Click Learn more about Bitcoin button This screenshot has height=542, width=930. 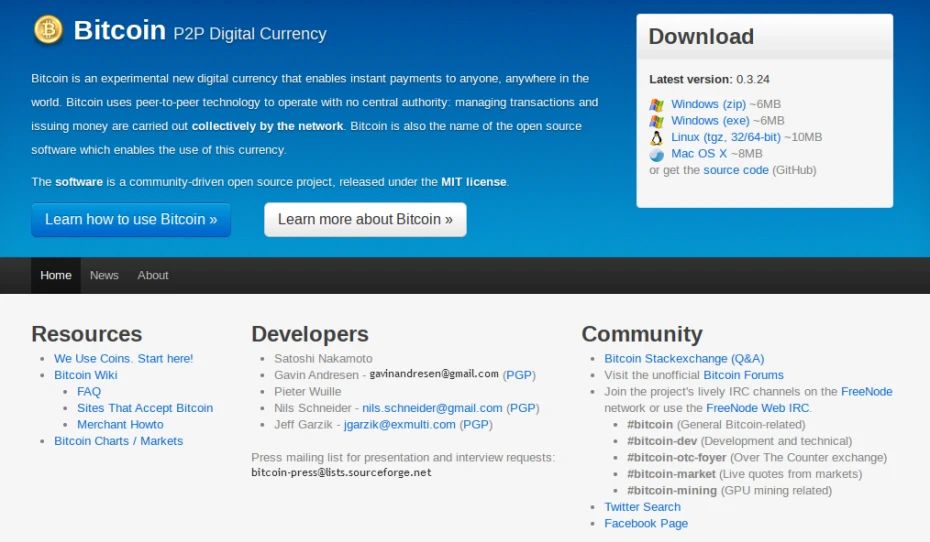(365, 219)
